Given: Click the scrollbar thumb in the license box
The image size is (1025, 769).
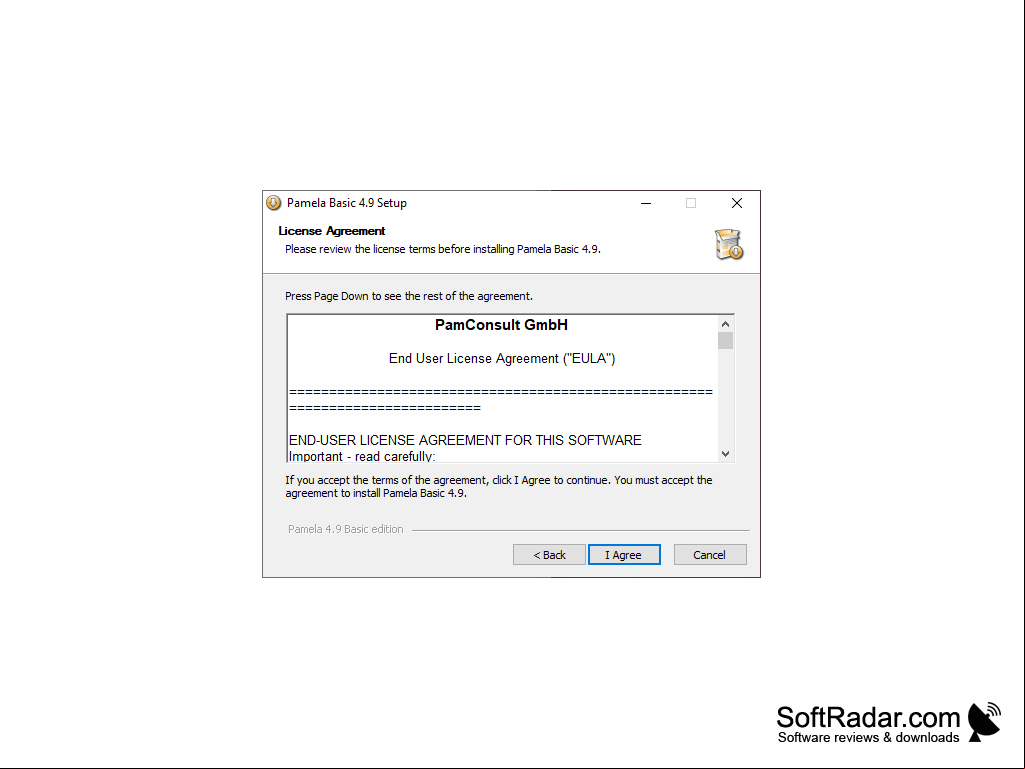Looking at the screenshot, I should point(725,341).
